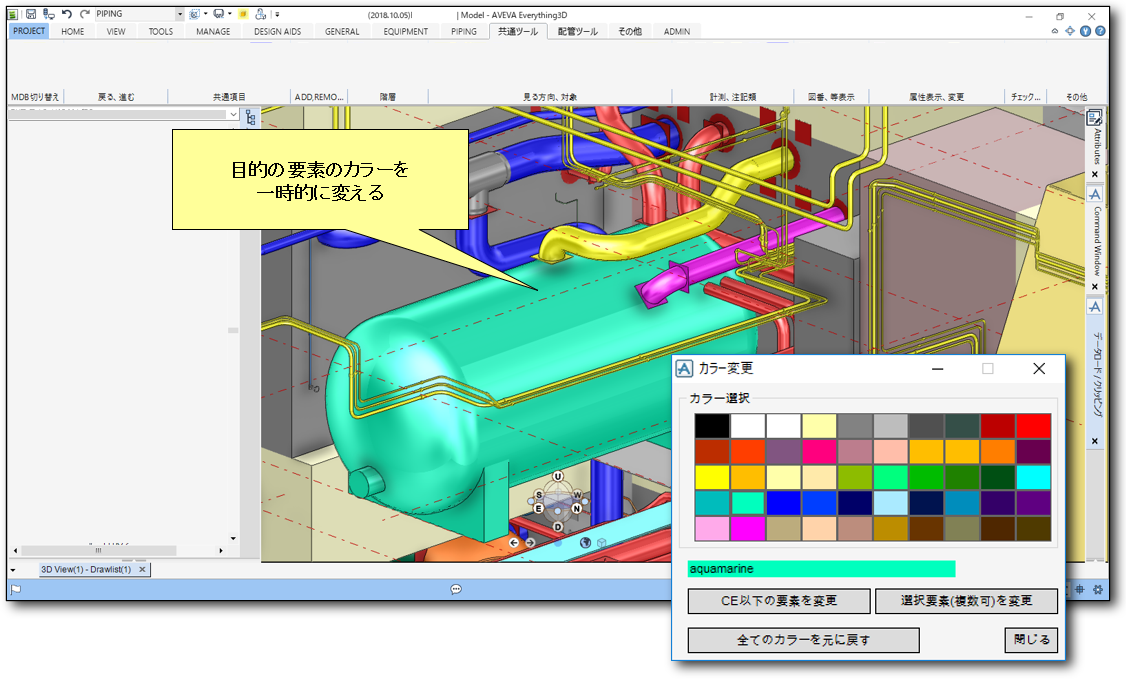1126x680 pixels.
Task: Click the Redo arrow icon
Action: tap(84, 13)
